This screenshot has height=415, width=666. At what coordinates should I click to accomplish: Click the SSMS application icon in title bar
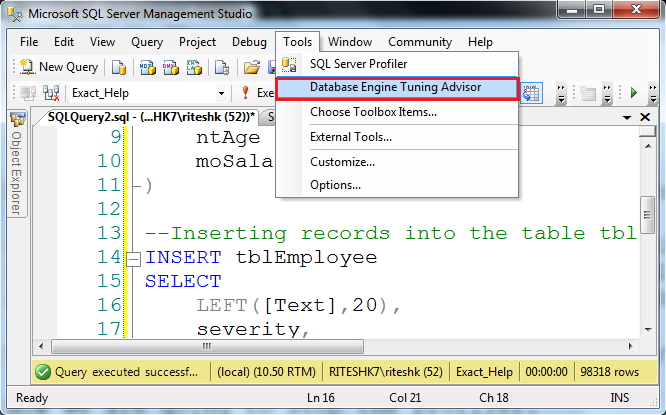15,14
